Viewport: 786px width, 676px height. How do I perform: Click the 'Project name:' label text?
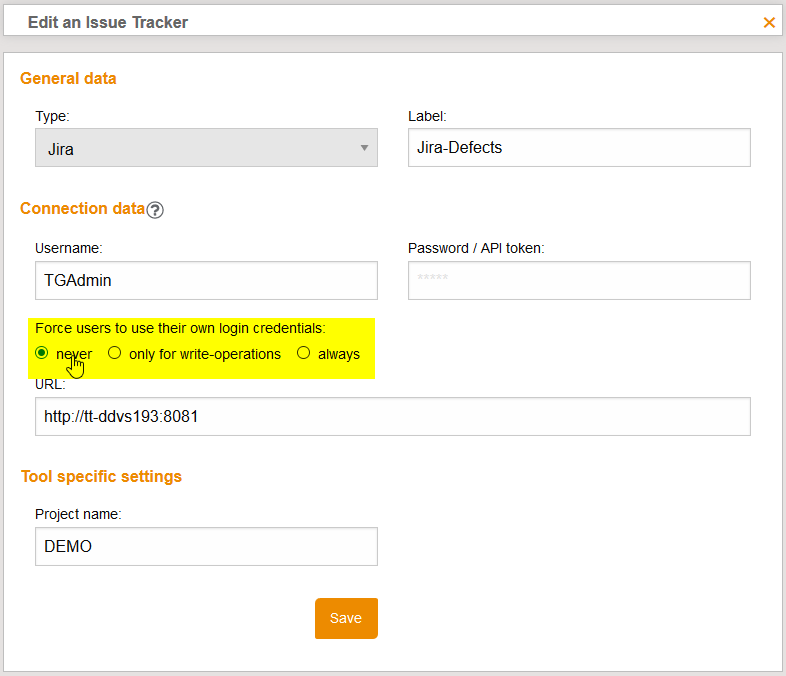(78, 514)
